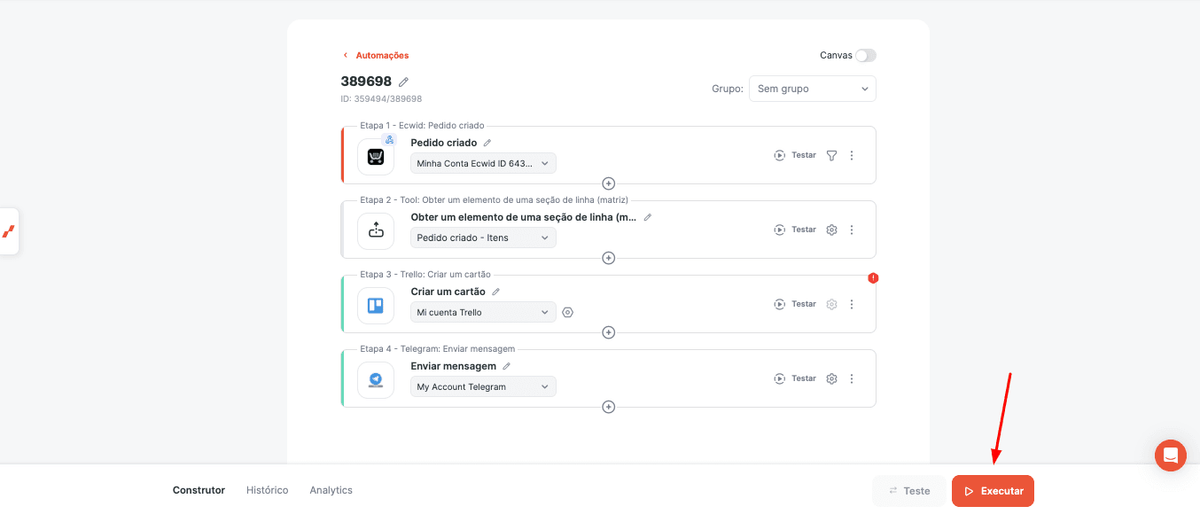Rename the Pedido criado step via pencil

[x=487, y=143]
